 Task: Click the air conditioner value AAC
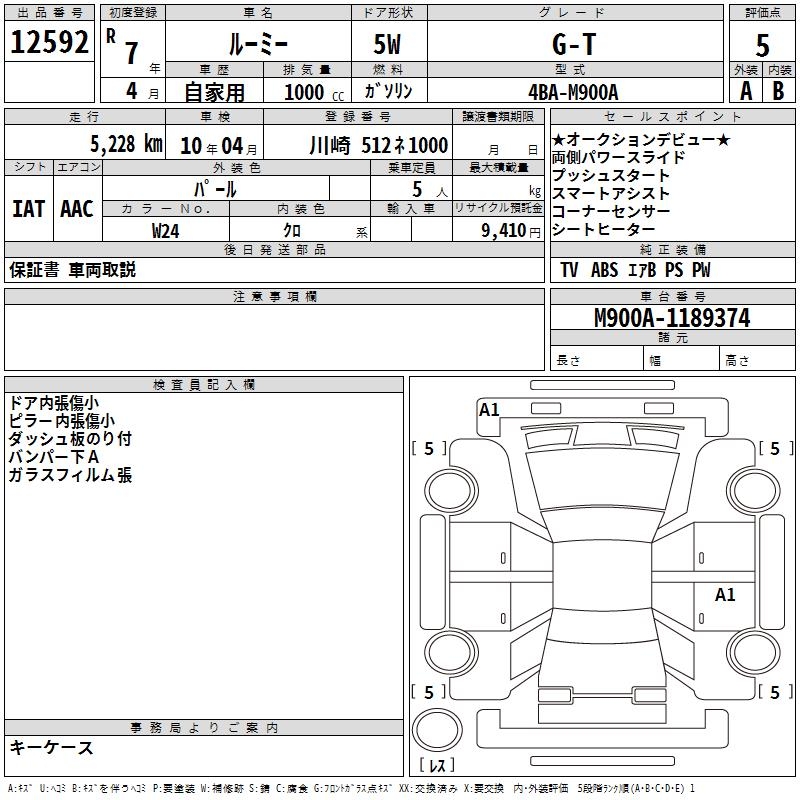pyautogui.click(x=77, y=209)
